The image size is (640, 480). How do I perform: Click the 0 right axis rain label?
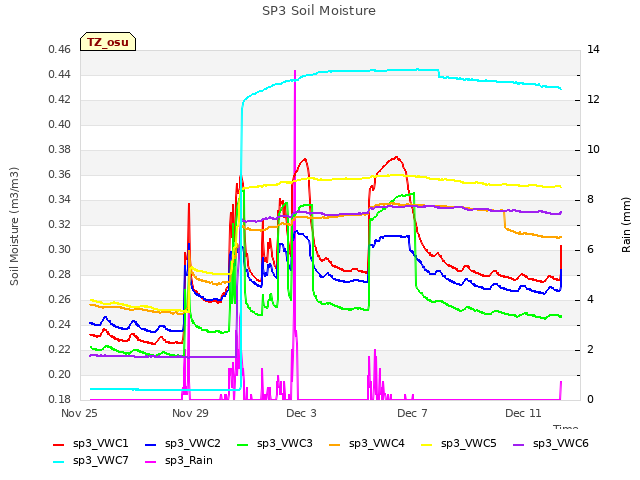590,400
